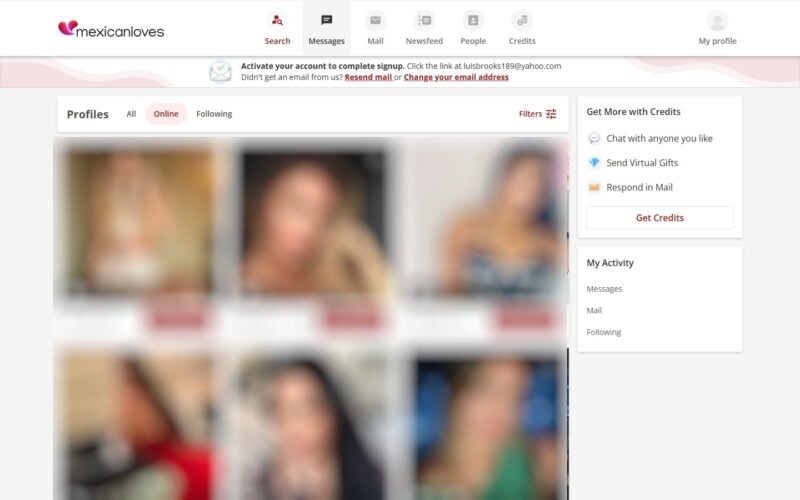
Task: Click the Profiles heading
Action: click(88, 114)
